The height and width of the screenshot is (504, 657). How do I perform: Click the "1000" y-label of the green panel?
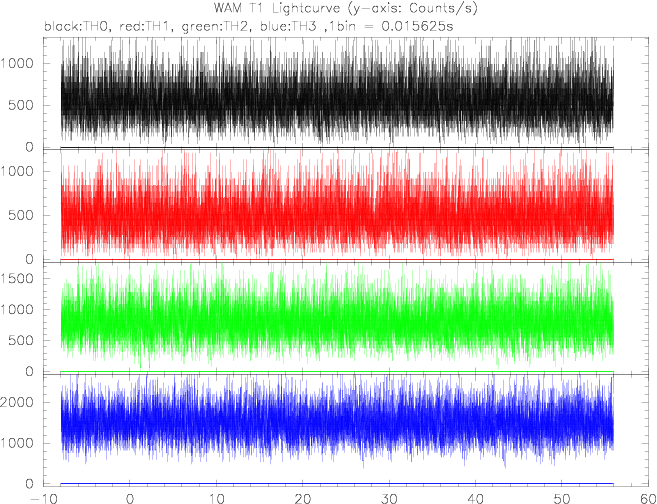click(17, 310)
